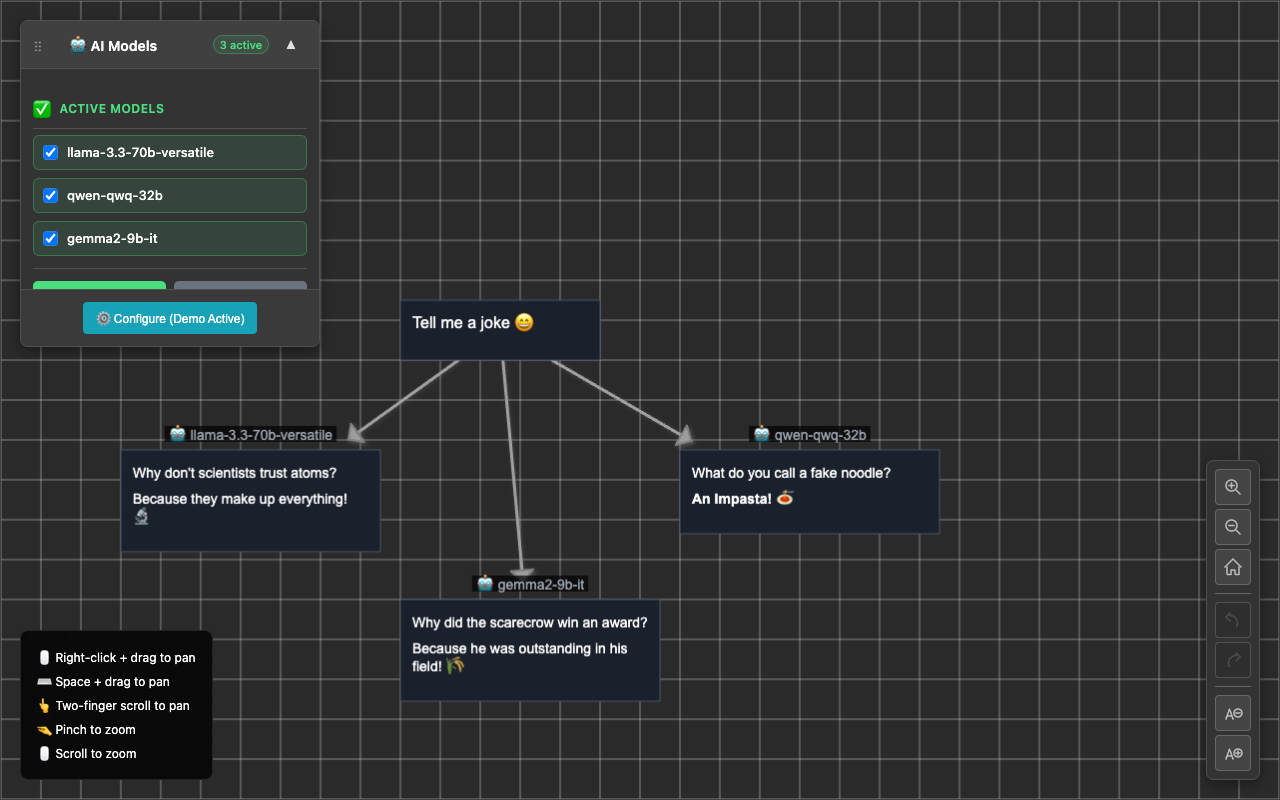Screen dimensions: 1280x800
Task: Open Configure (Demo Active) settings
Action: (169, 318)
